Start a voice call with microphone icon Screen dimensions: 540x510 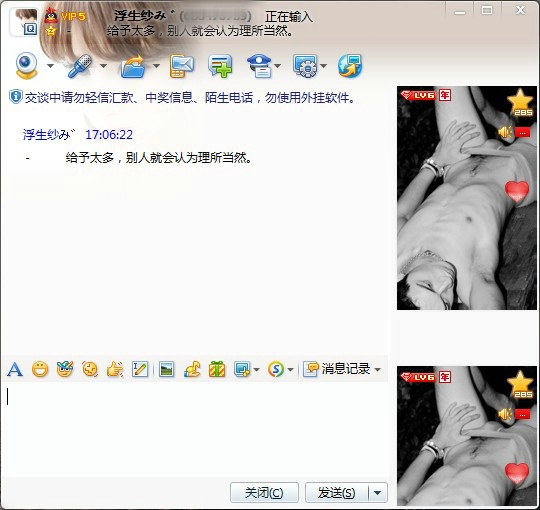tap(80, 65)
